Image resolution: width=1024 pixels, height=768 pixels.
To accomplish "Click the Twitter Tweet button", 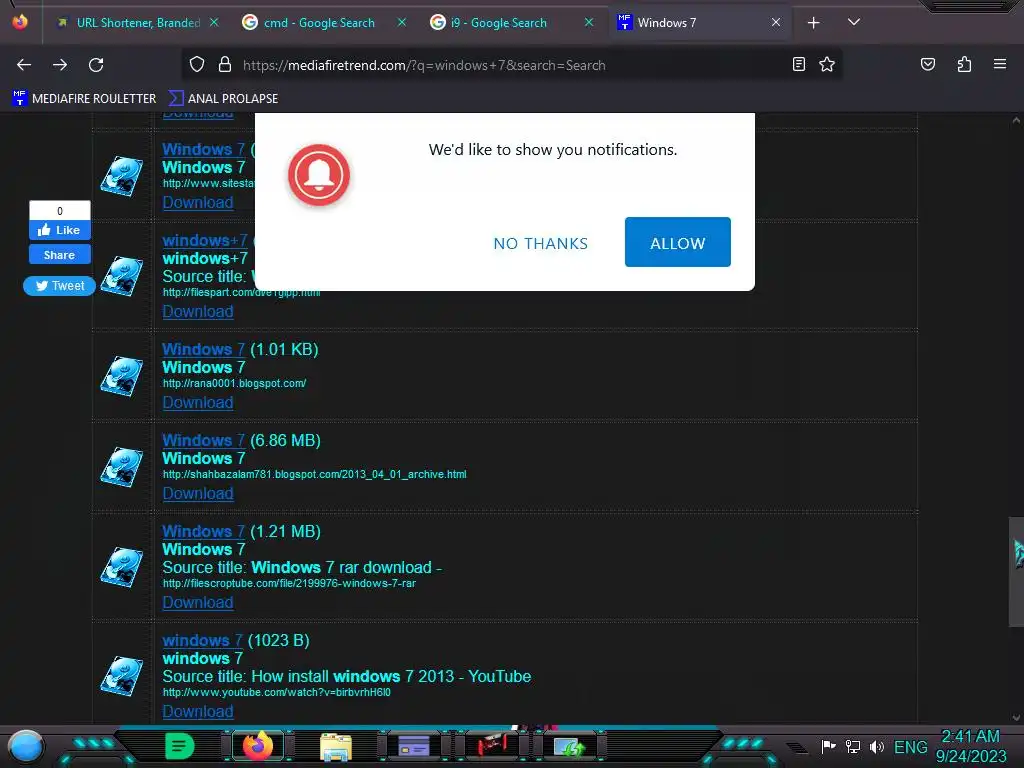I will click(59, 285).
